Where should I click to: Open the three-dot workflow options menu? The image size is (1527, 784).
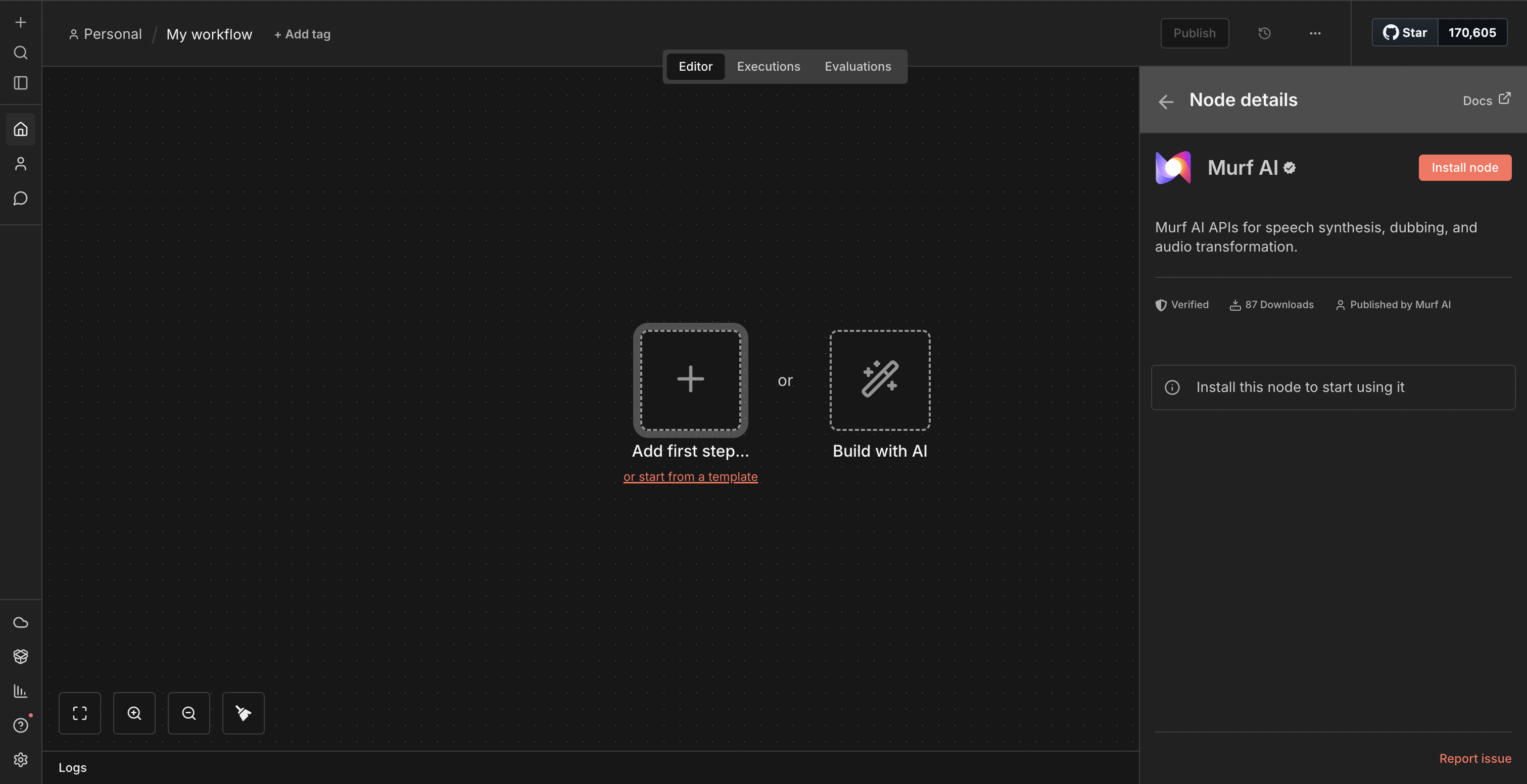coord(1315,33)
